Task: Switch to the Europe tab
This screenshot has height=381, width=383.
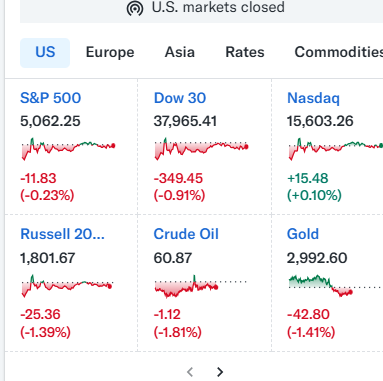Action: tap(110, 52)
